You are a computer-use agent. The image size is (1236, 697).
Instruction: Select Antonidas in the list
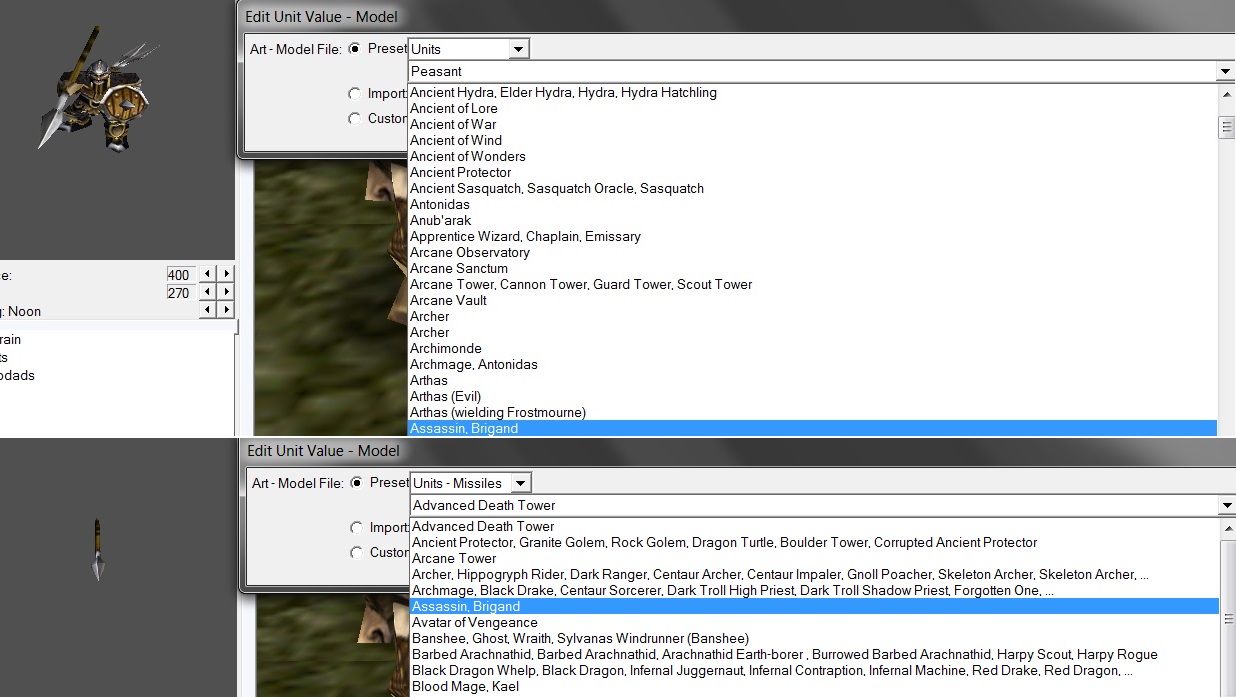point(812,204)
